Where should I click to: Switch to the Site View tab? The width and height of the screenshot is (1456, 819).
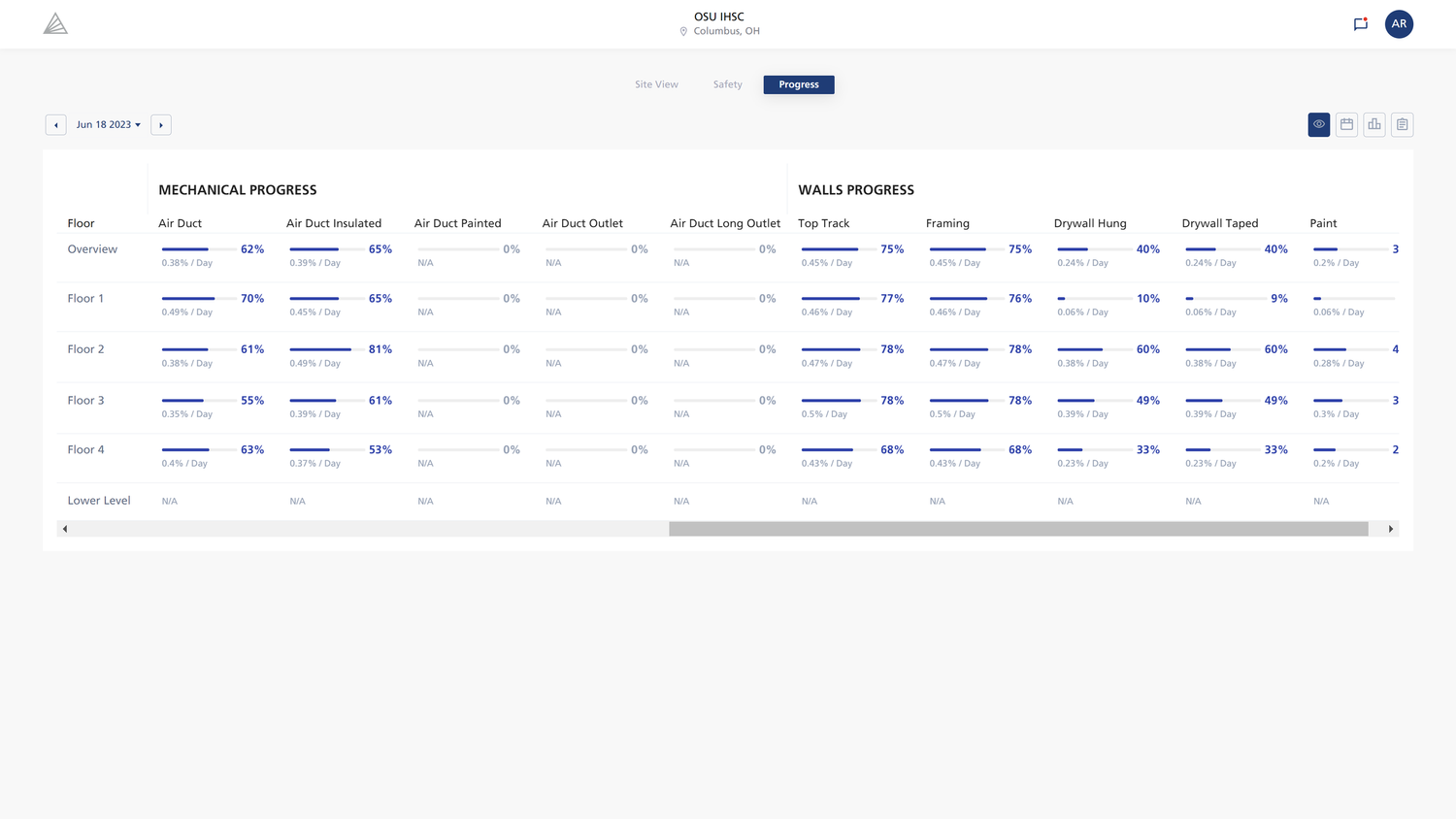click(x=656, y=84)
